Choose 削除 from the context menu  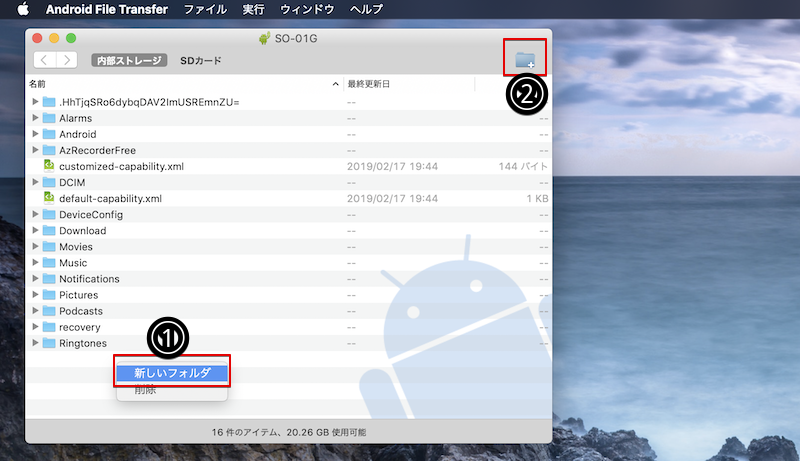click(145, 390)
